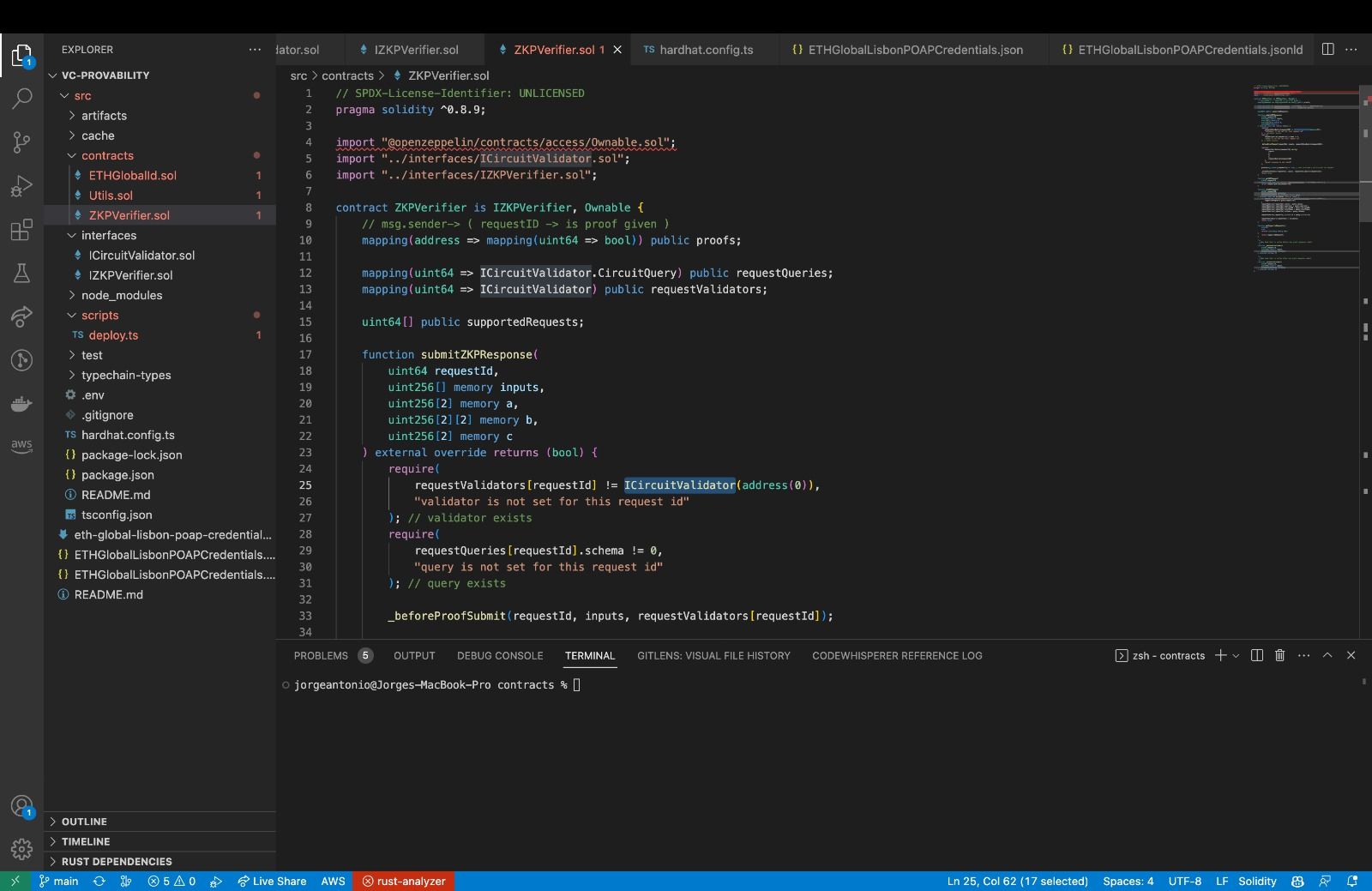The image size is (1372, 891).
Task: Open terminal panel more actions ellipsis
Action: click(1303, 655)
